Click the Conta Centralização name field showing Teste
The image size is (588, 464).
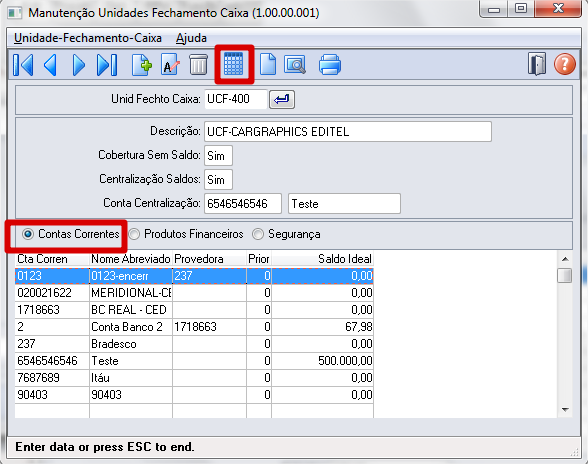[x=344, y=204]
